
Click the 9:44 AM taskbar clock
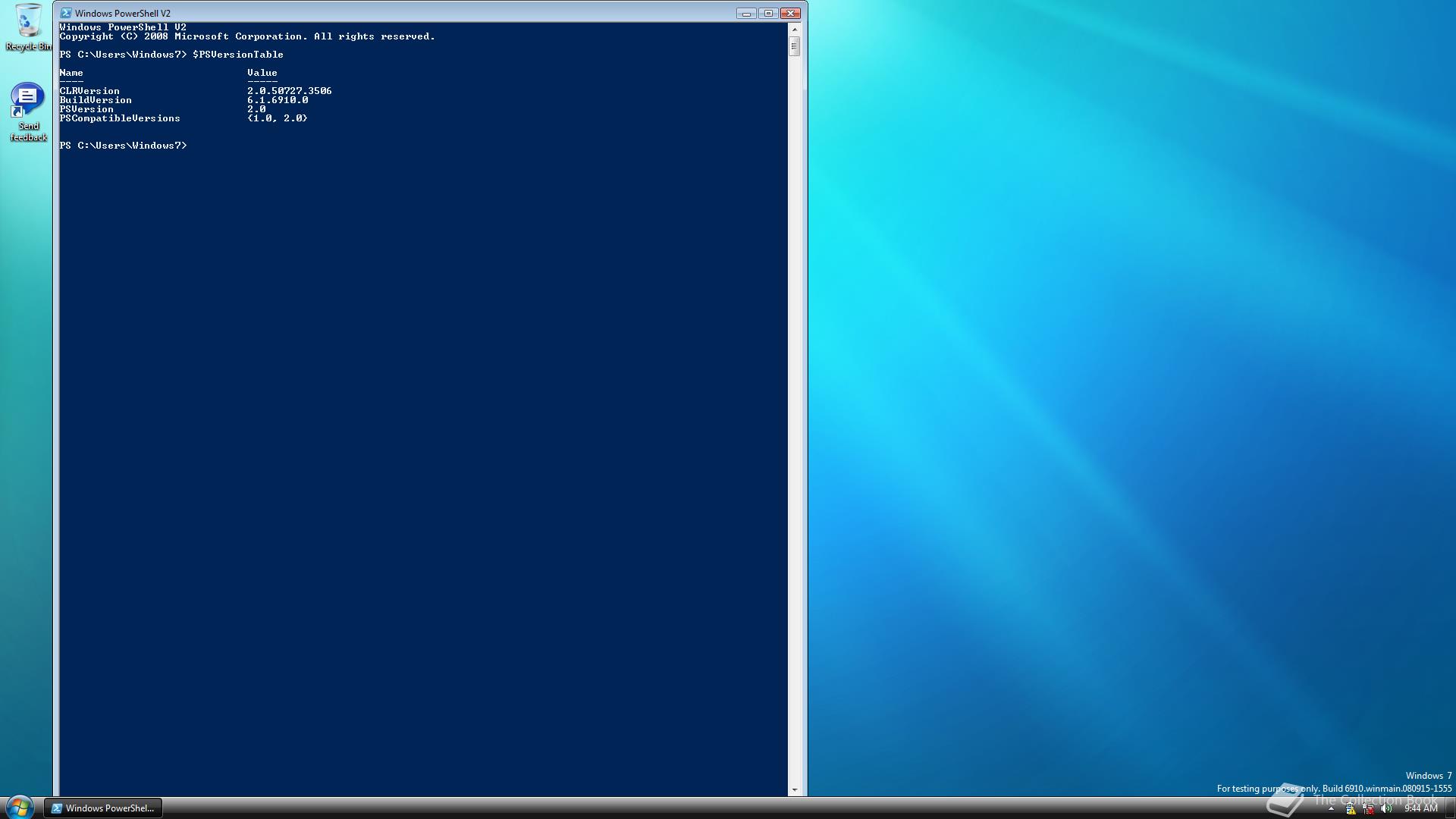coord(1420,809)
